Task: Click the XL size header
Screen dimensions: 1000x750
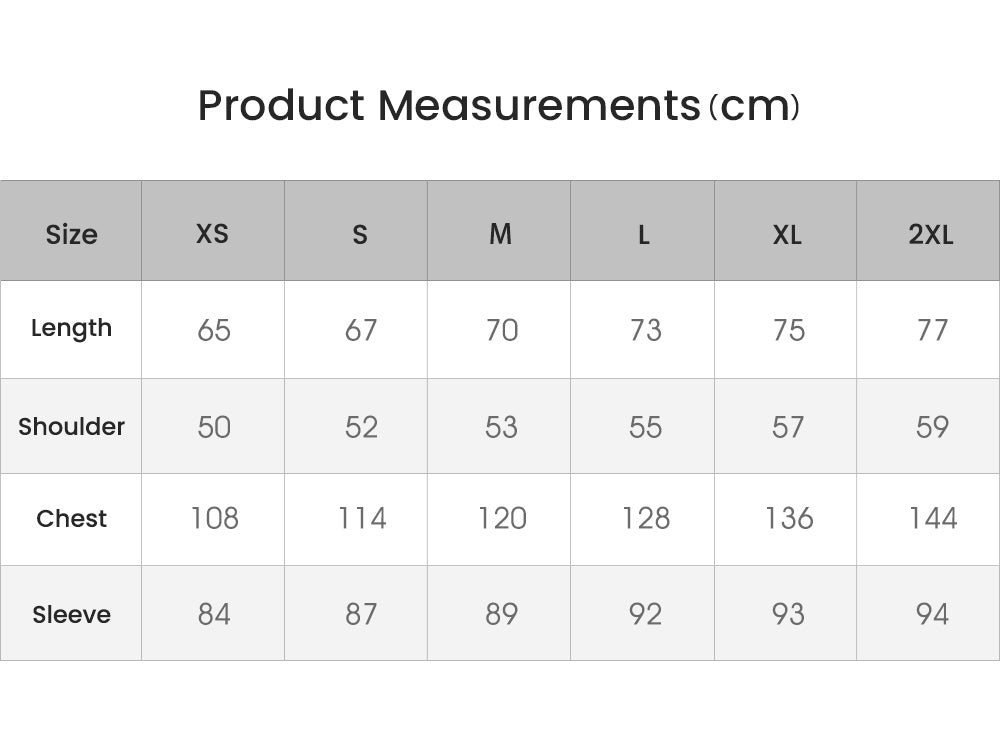Action: [787, 234]
